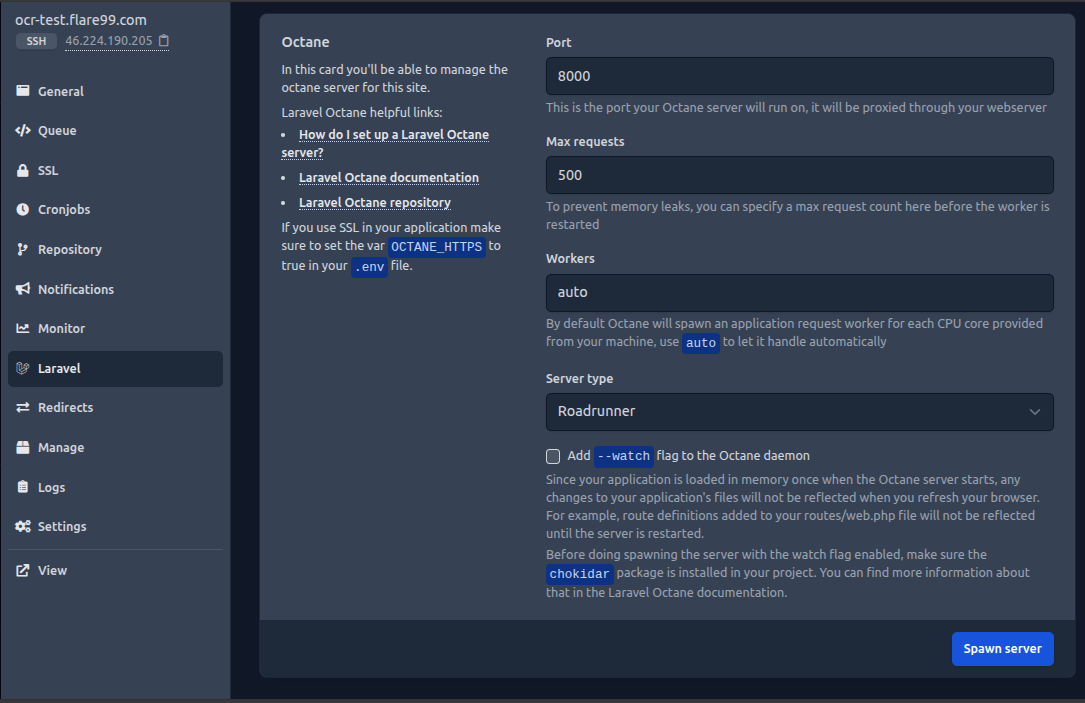Open the Manage sidebar item
Viewport: 1085px width, 703px height.
tap(61, 448)
